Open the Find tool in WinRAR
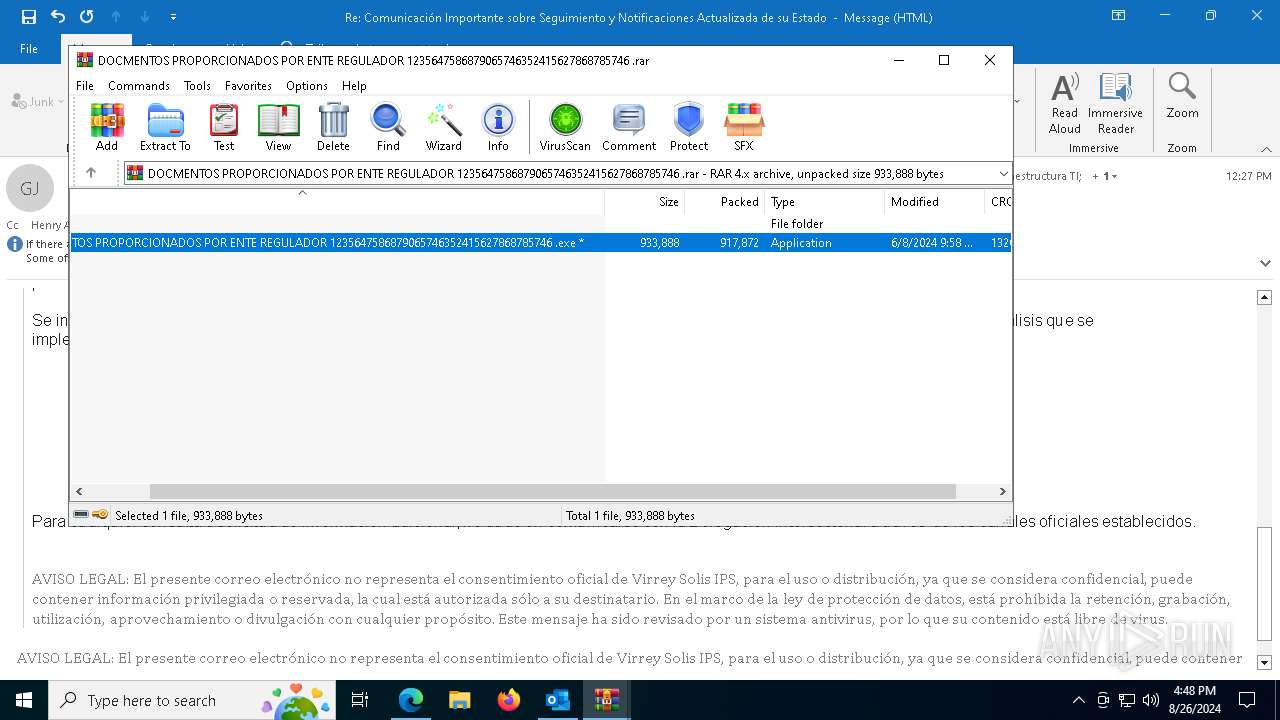This screenshot has width=1280, height=720. tap(388, 127)
